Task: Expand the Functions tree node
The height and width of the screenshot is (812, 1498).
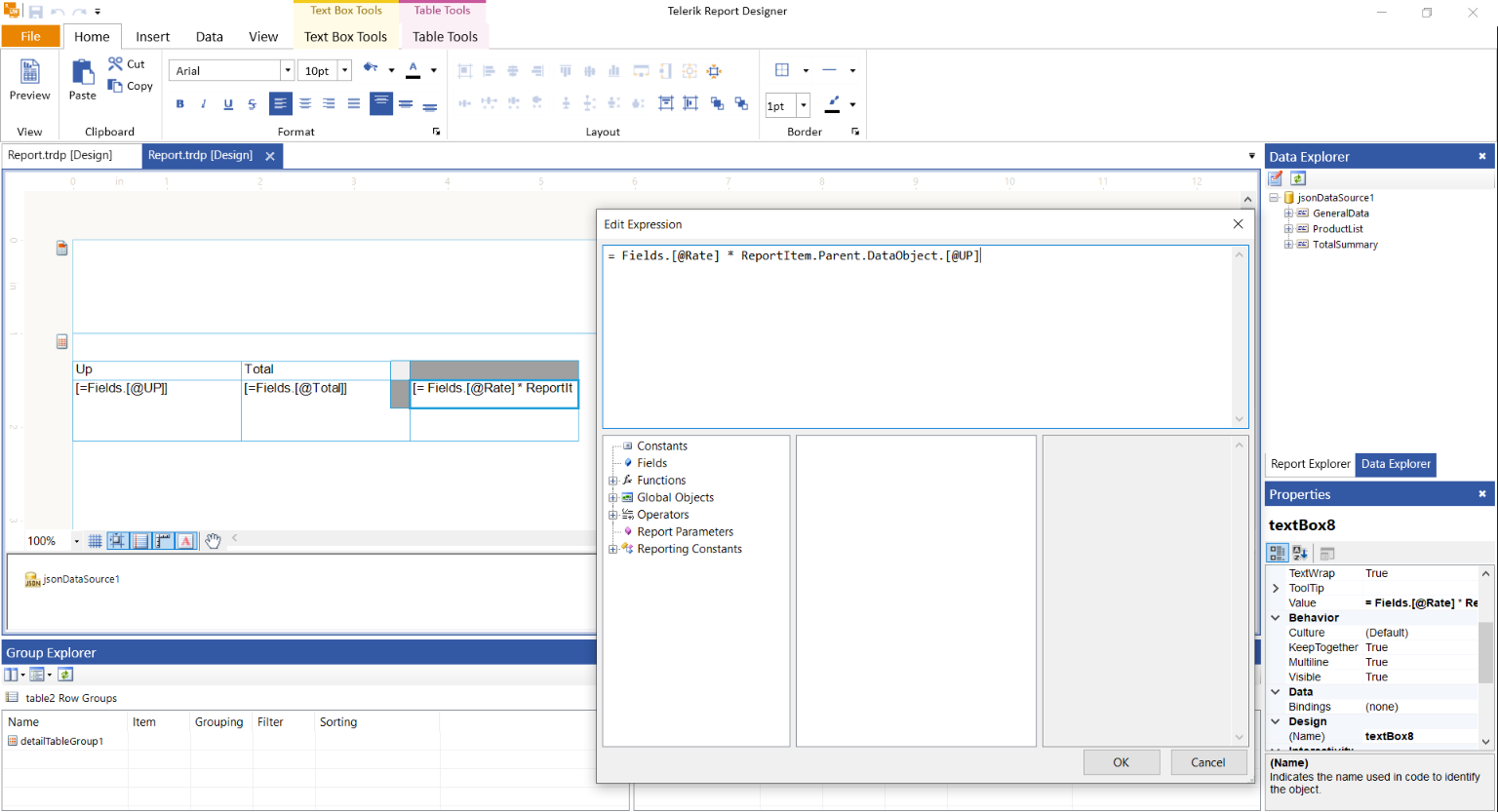Action: tap(612, 481)
